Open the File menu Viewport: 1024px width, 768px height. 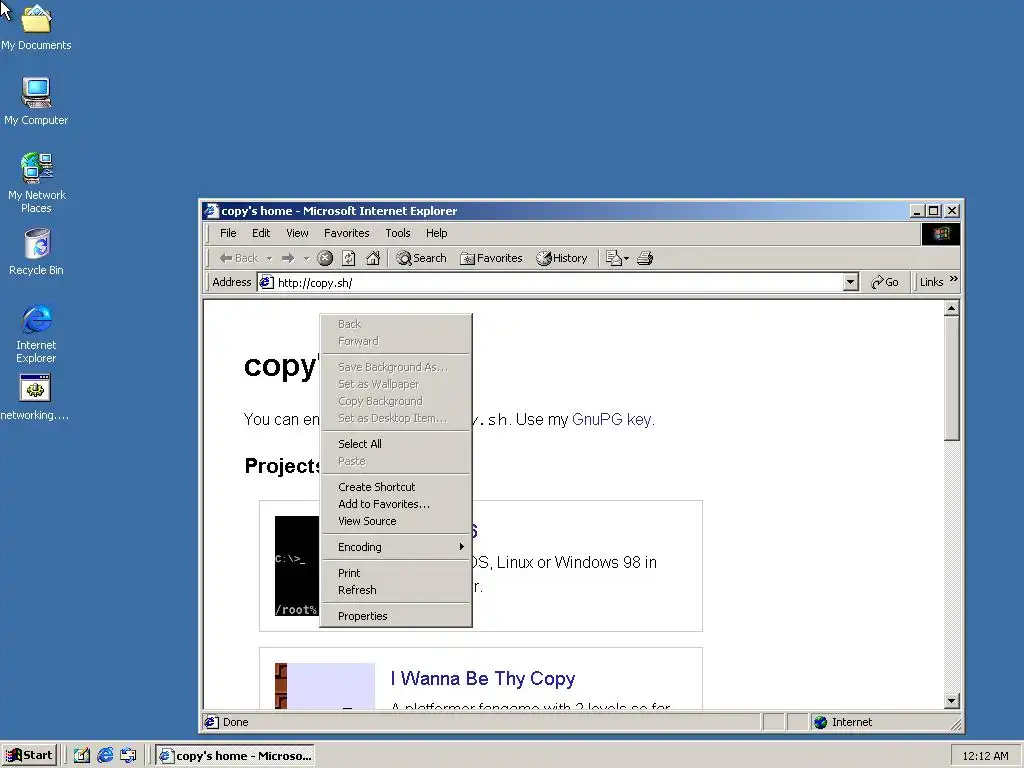click(228, 233)
